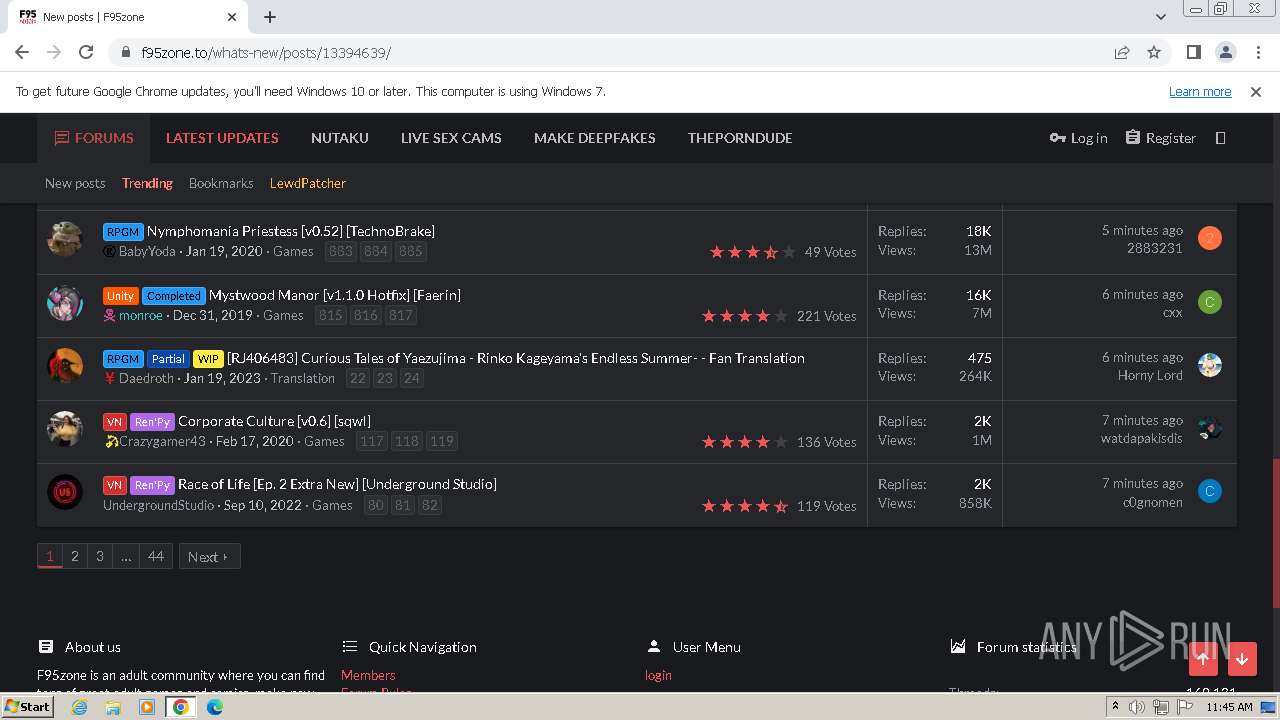Open Corporate Culture thread

pyautogui.click(x=274, y=421)
